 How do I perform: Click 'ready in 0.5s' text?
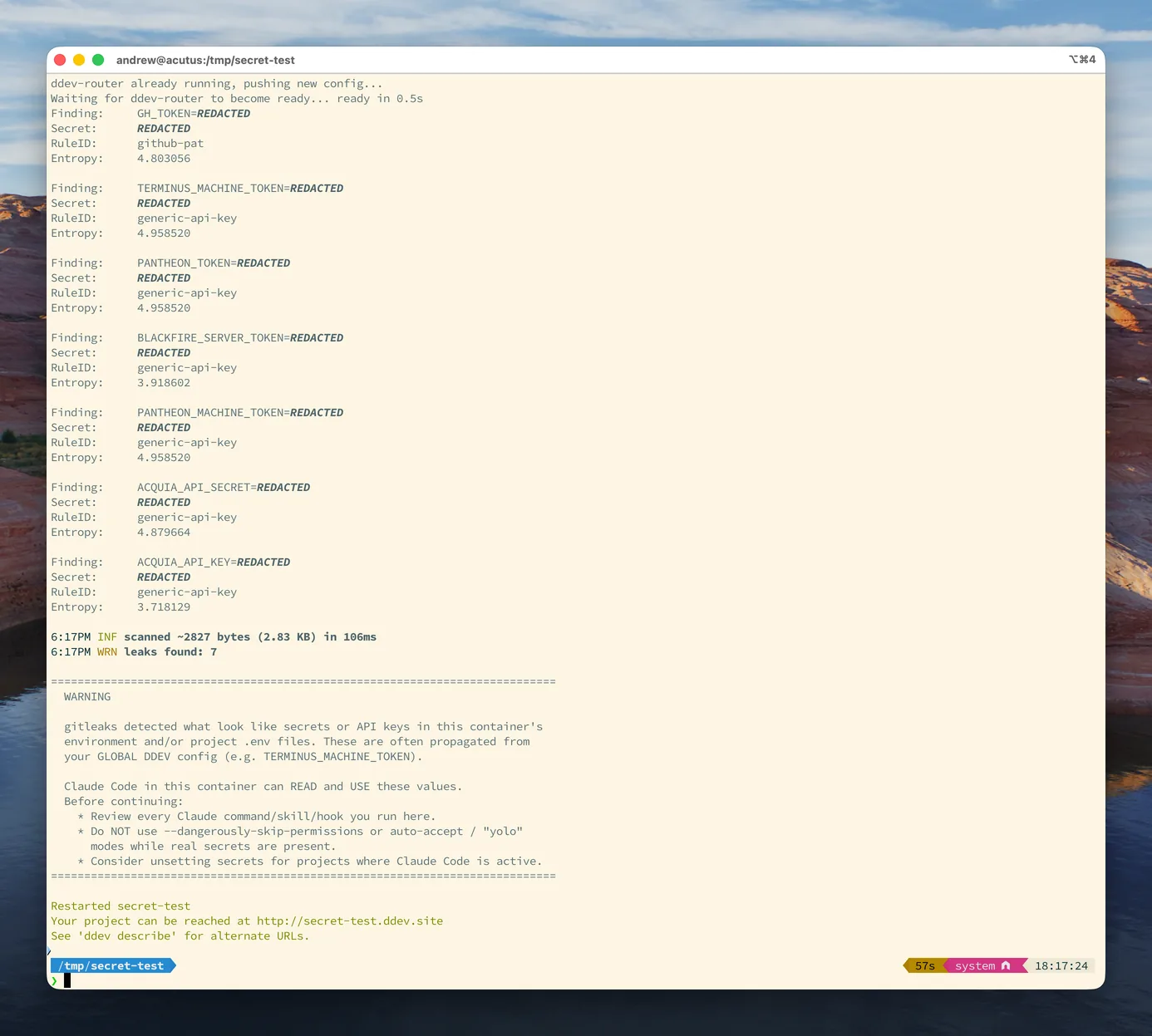(x=380, y=98)
